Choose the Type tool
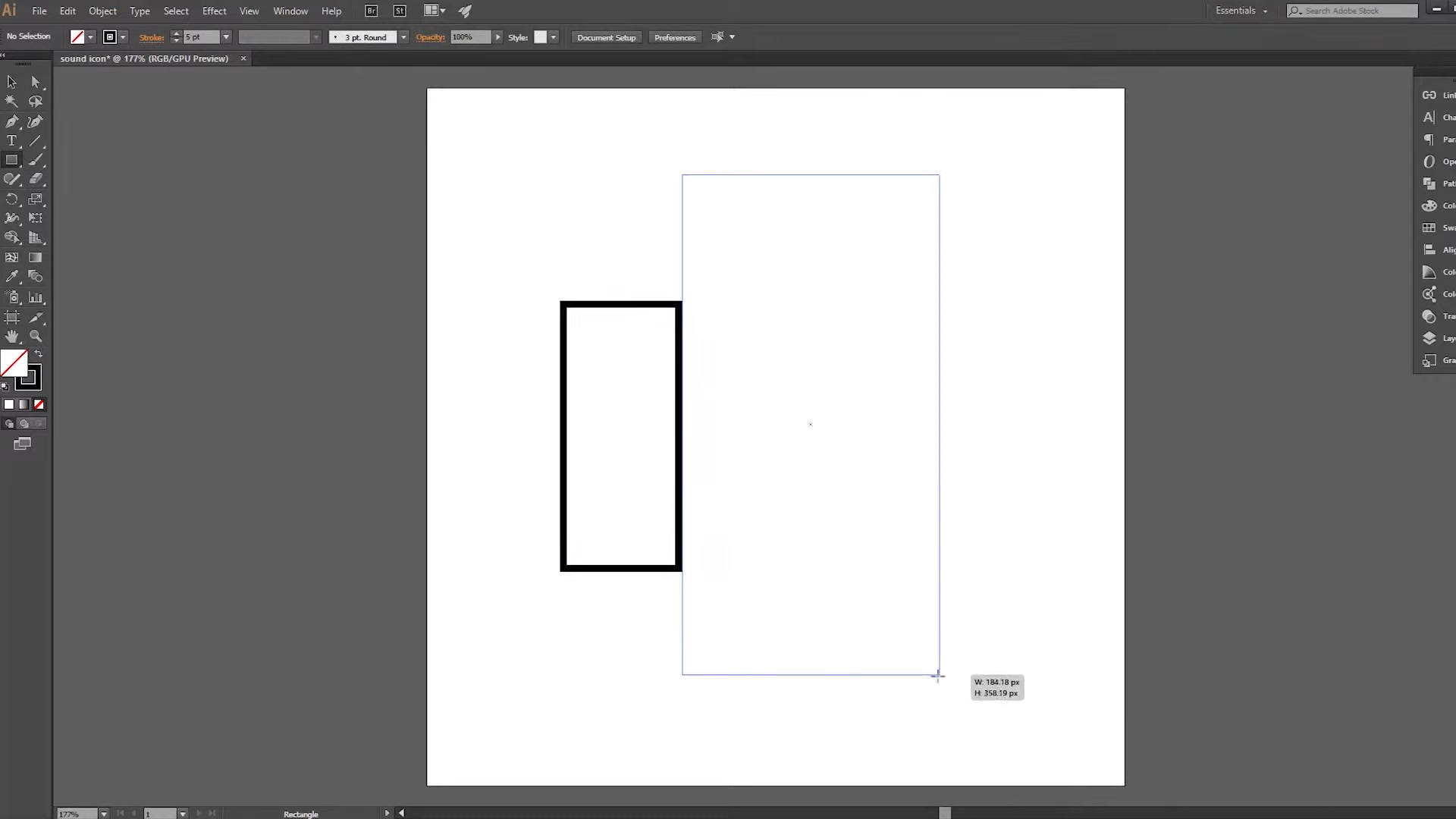 [x=12, y=141]
